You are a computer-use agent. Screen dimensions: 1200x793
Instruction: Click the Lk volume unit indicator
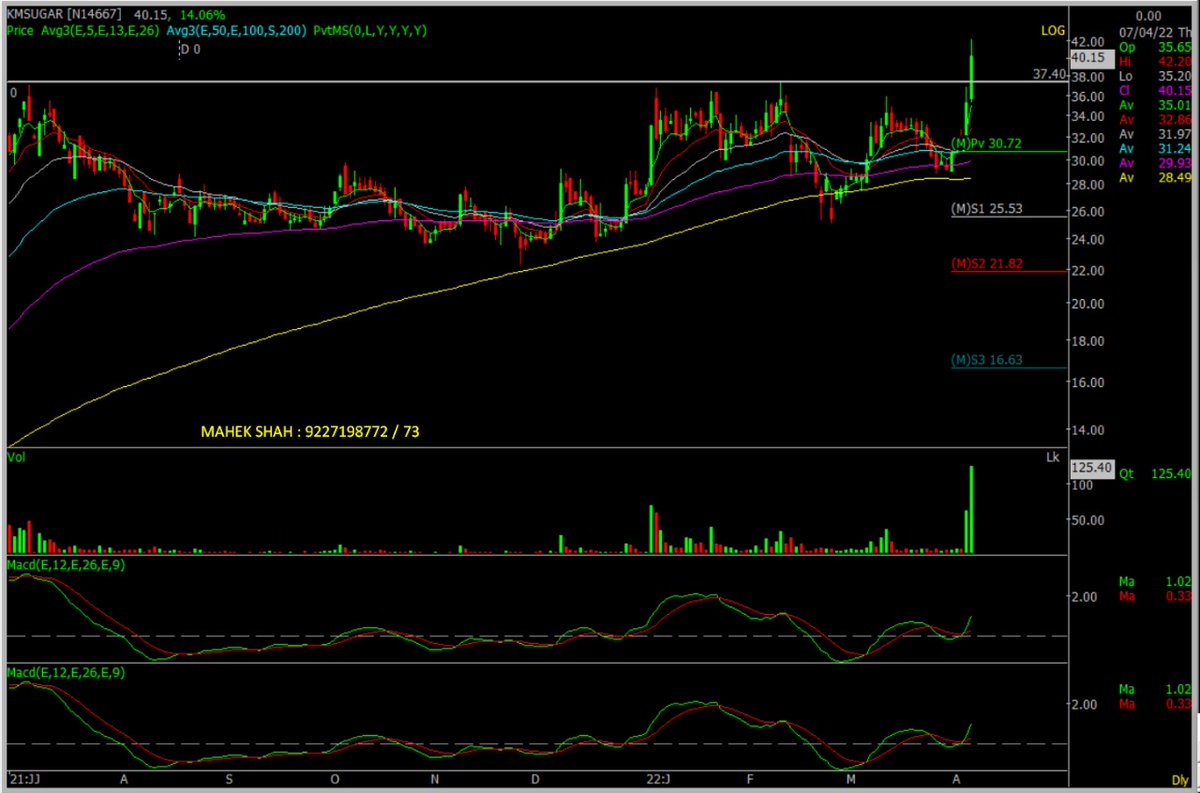click(1053, 457)
